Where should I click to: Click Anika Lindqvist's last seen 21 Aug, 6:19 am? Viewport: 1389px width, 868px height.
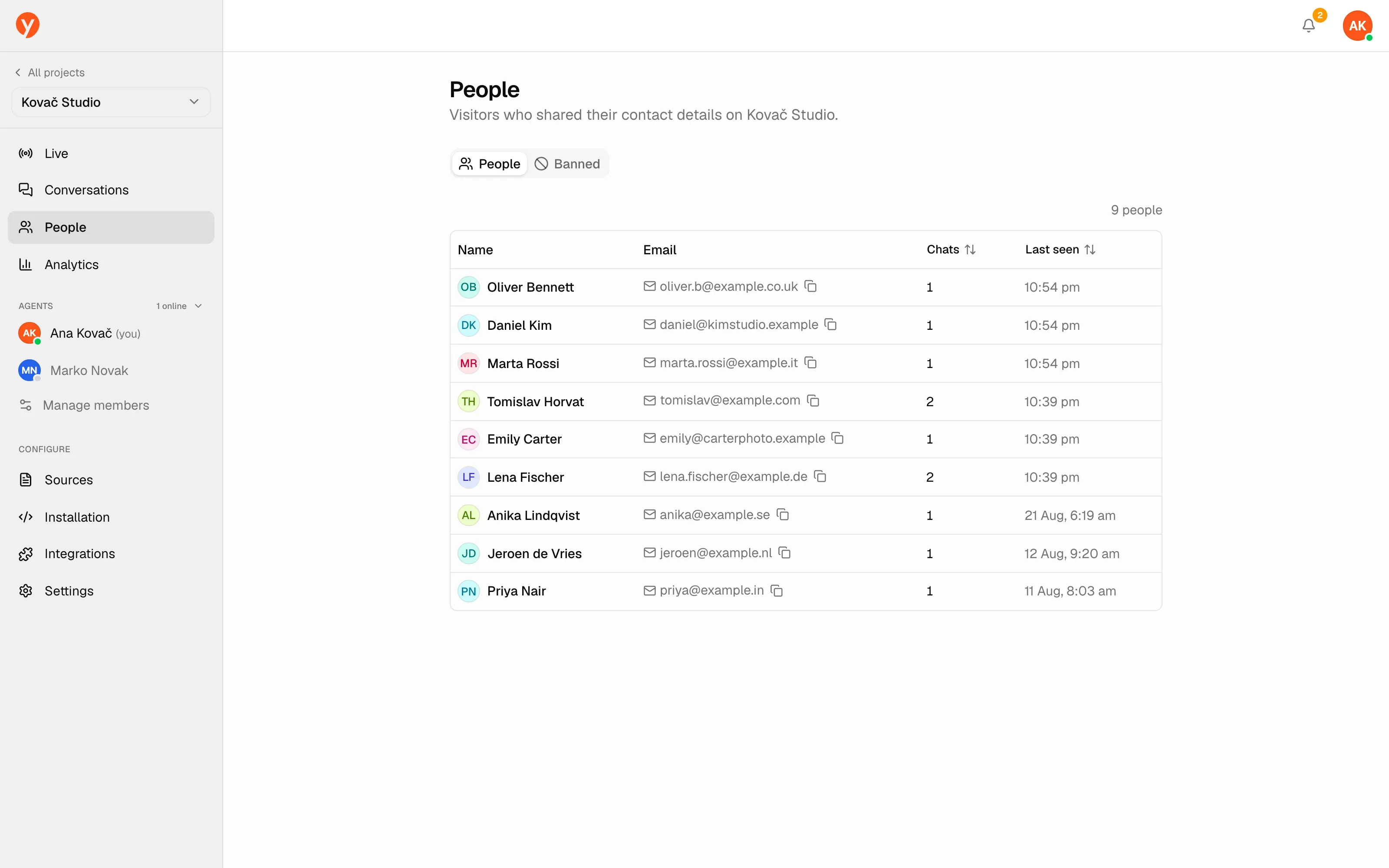pyautogui.click(x=1070, y=516)
